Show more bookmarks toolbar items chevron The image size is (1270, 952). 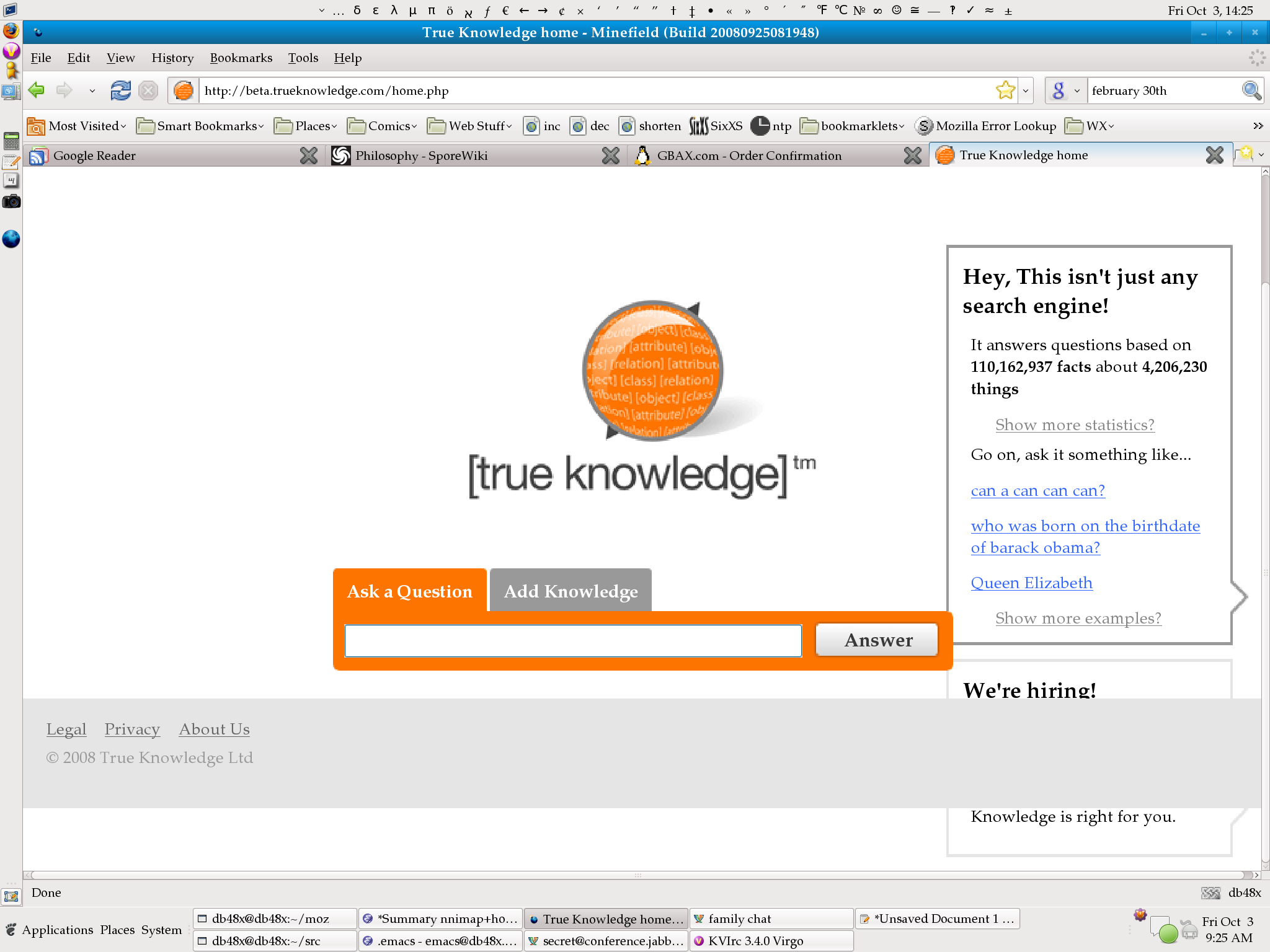[1258, 126]
